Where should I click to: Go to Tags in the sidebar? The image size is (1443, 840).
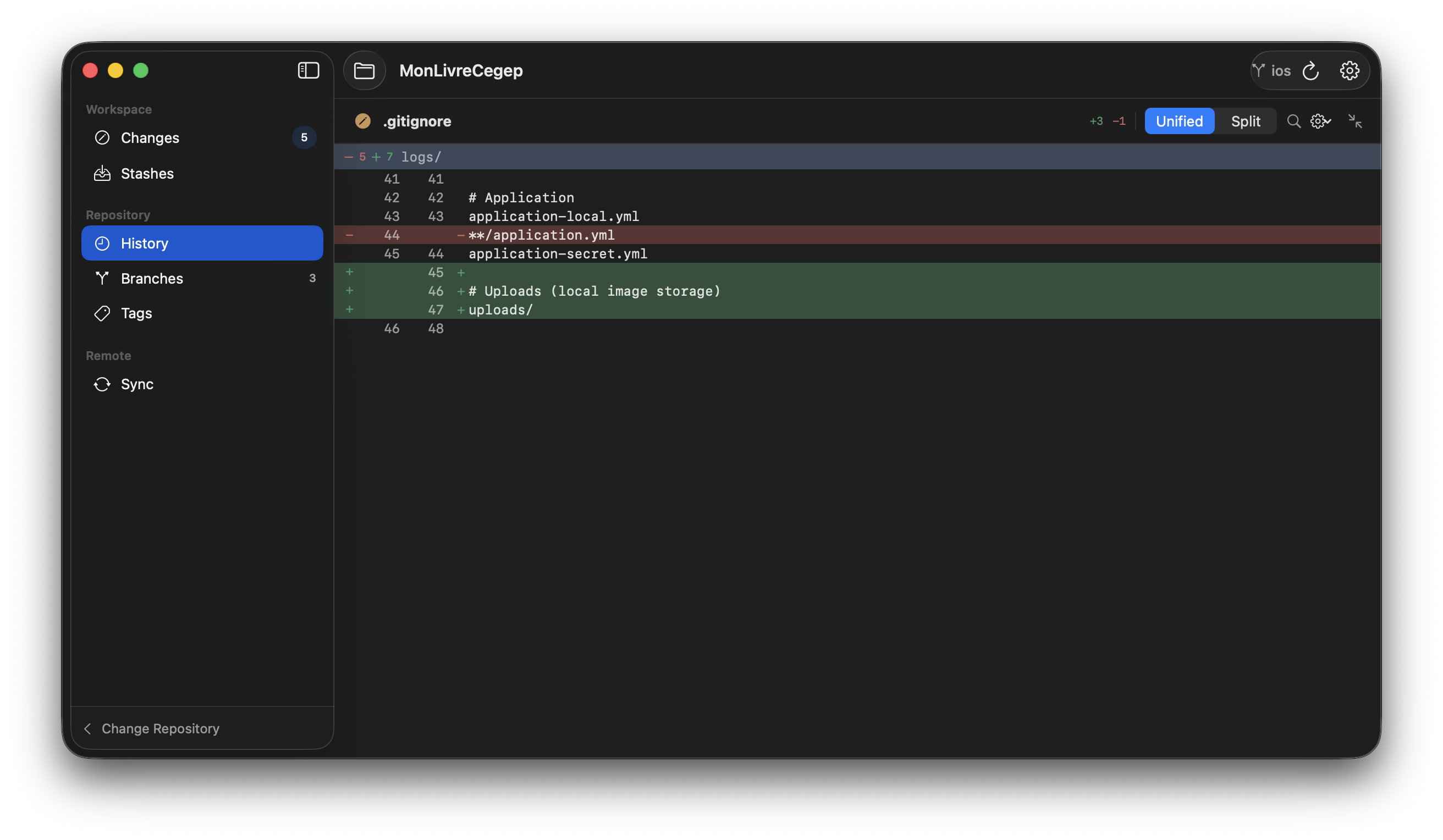136,314
